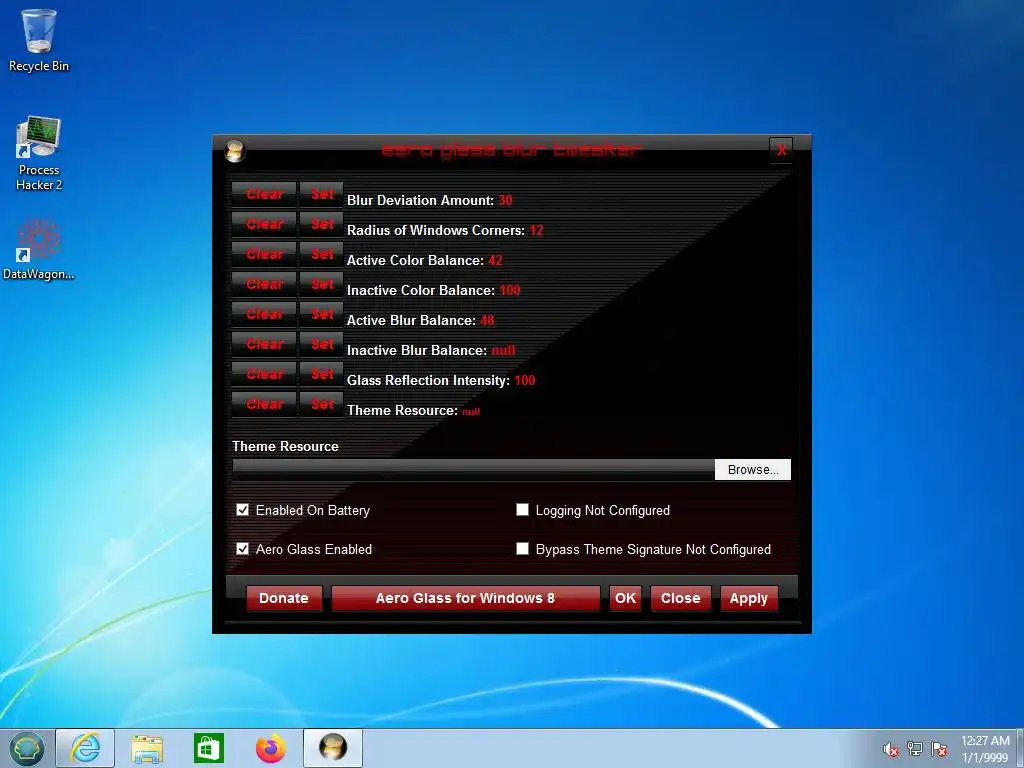The height and width of the screenshot is (768, 1024).
Task: Click the Theme Resource path field
Action: [473, 470]
